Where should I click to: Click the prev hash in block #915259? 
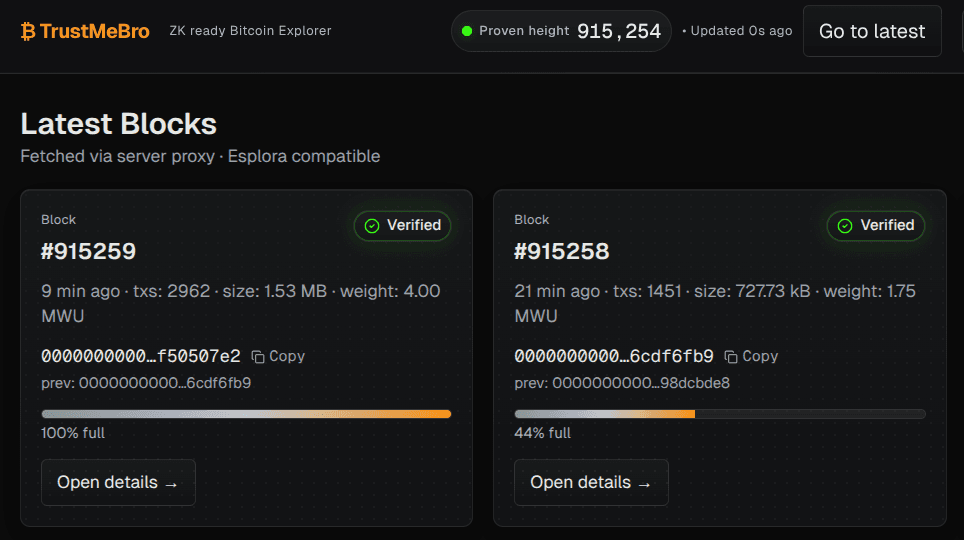[x=146, y=383]
